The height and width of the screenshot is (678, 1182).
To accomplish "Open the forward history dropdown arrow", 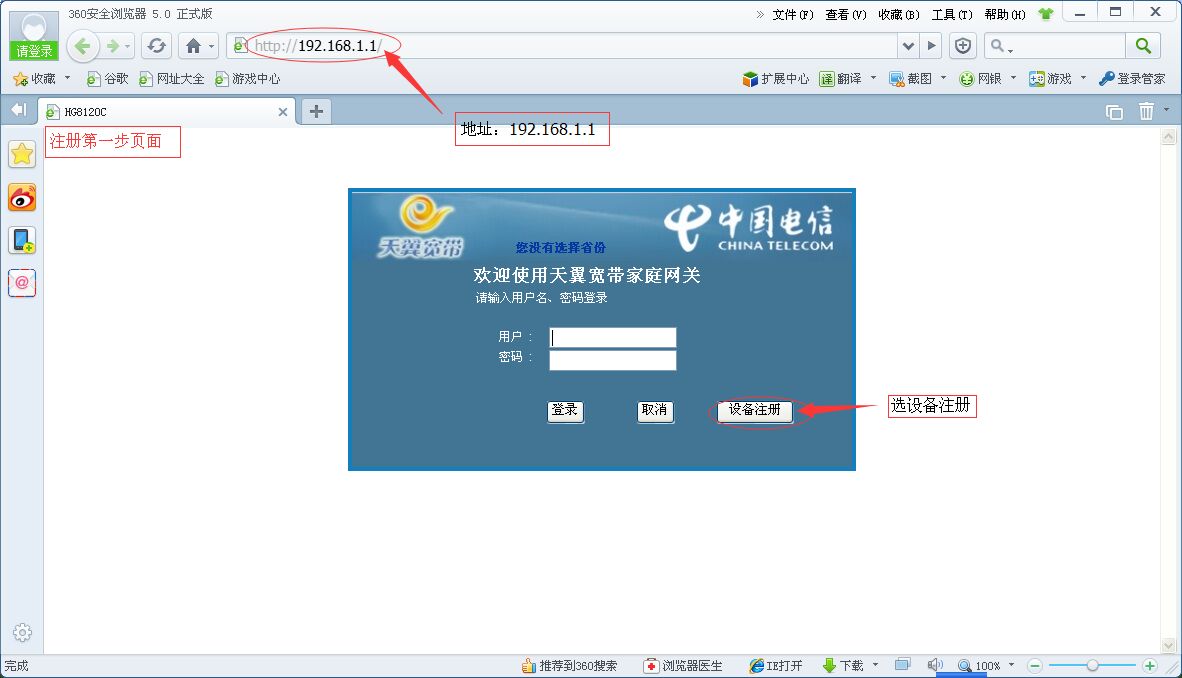I will pos(127,47).
